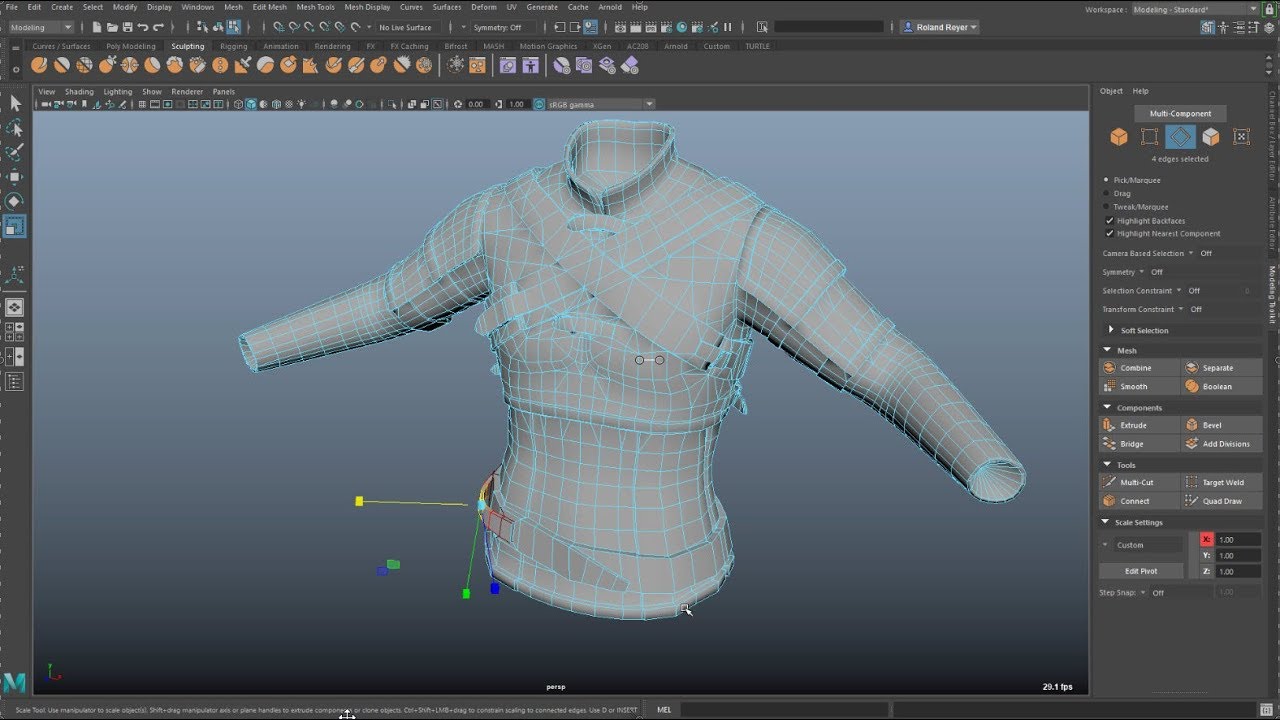Activate the Bevel component tool
The image size is (1280, 720).
(1222, 425)
